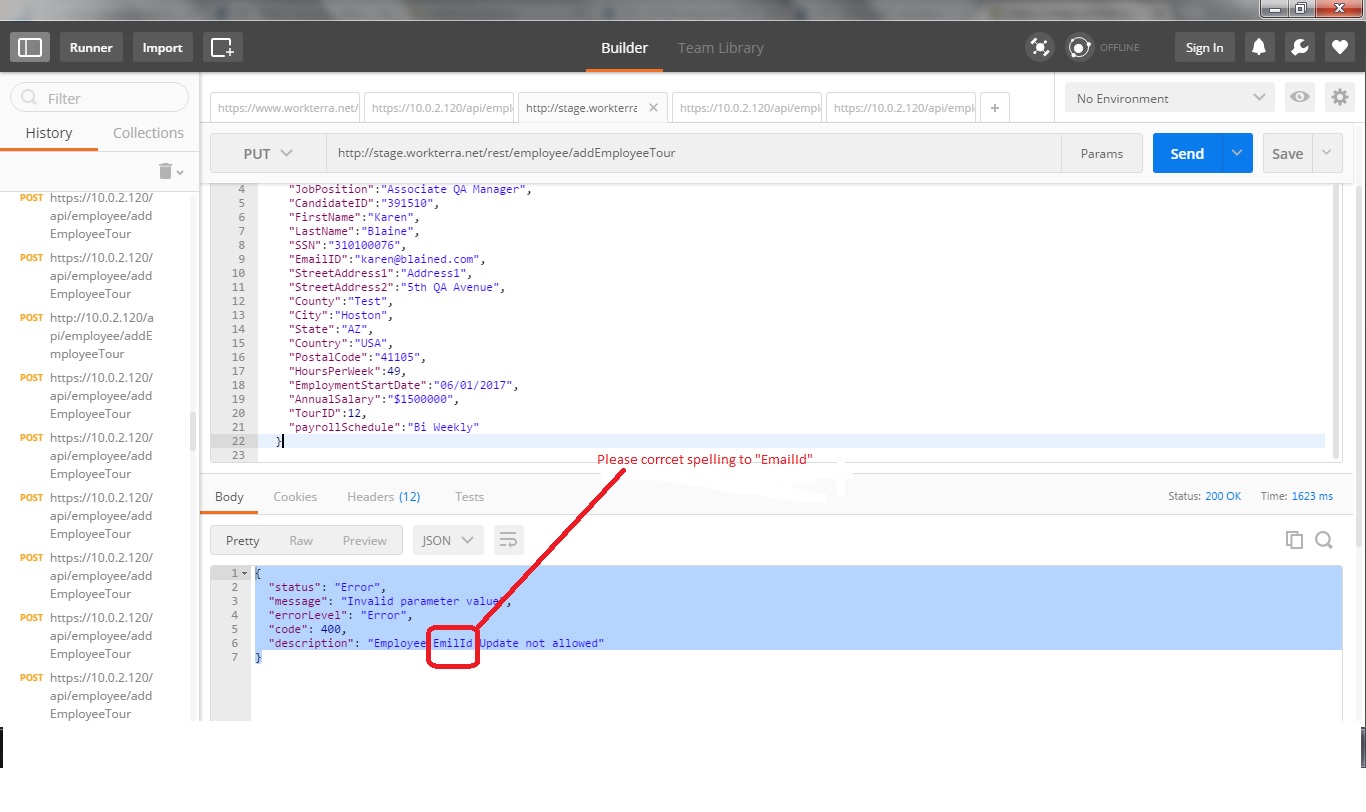This screenshot has height=812, width=1366.
Task: Click the heart icon in header
Action: [x=1339, y=47]
